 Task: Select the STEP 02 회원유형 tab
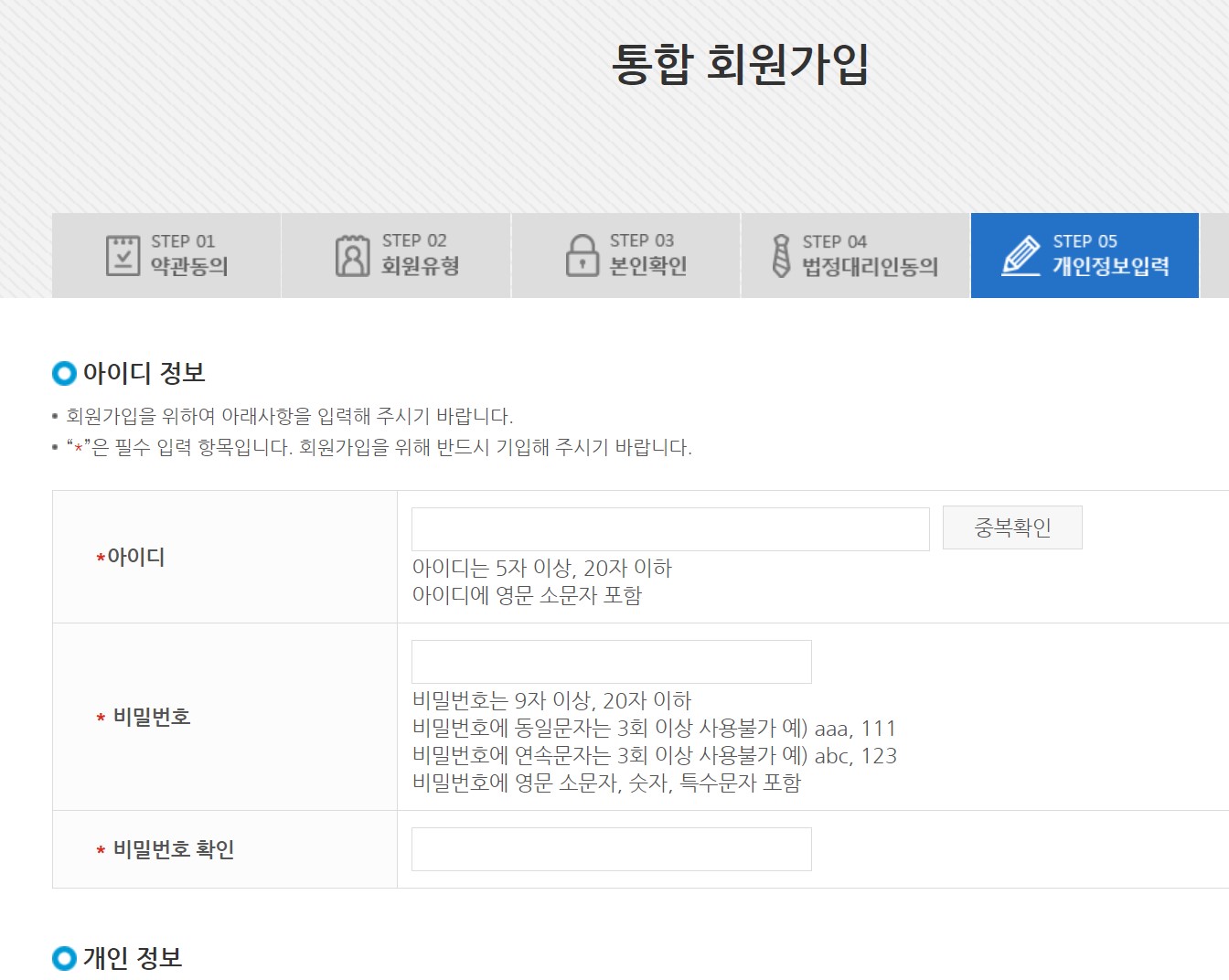coord(396,255)
